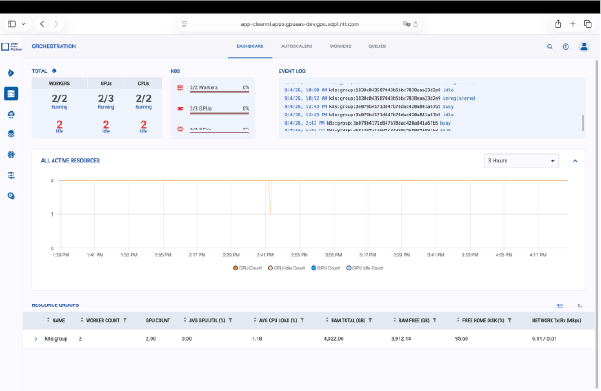The height and width of the screenshot is (391, 601).
Task: Switch to the Workers tab
Action: pos(340,46)
